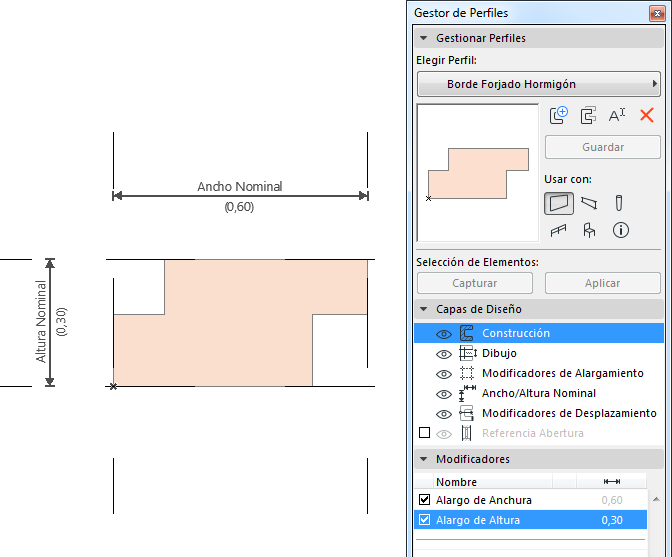Click the Alargo de Altura name text
672x557 pixels.
[x=478, y=520]
